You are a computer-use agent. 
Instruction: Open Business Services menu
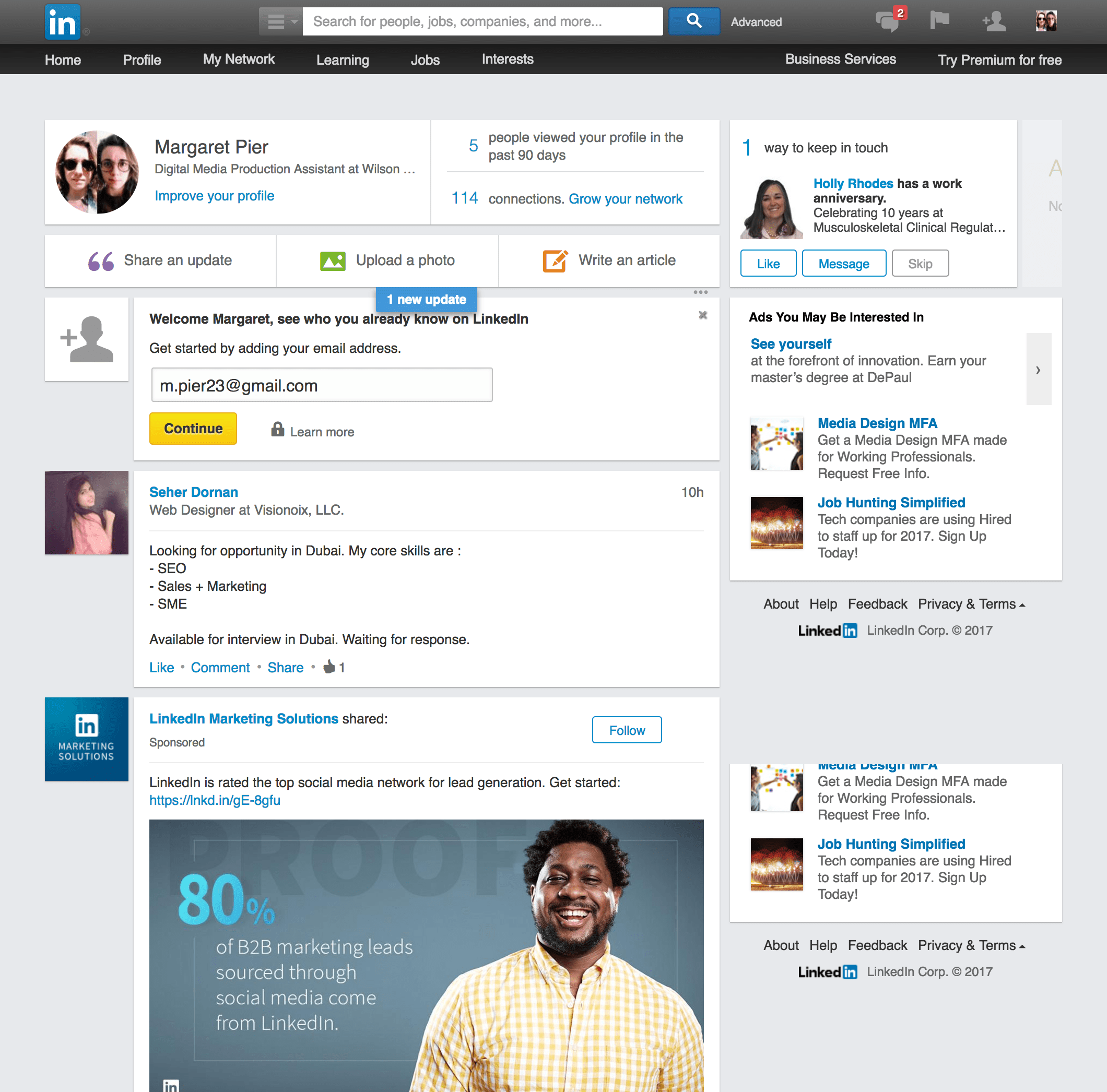(x=841, y=59)
